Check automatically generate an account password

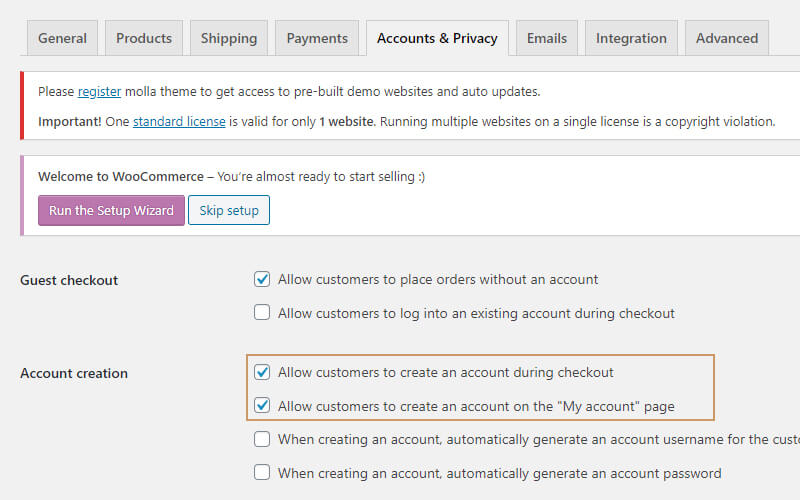pyautogui.click(x=262, y=472)
